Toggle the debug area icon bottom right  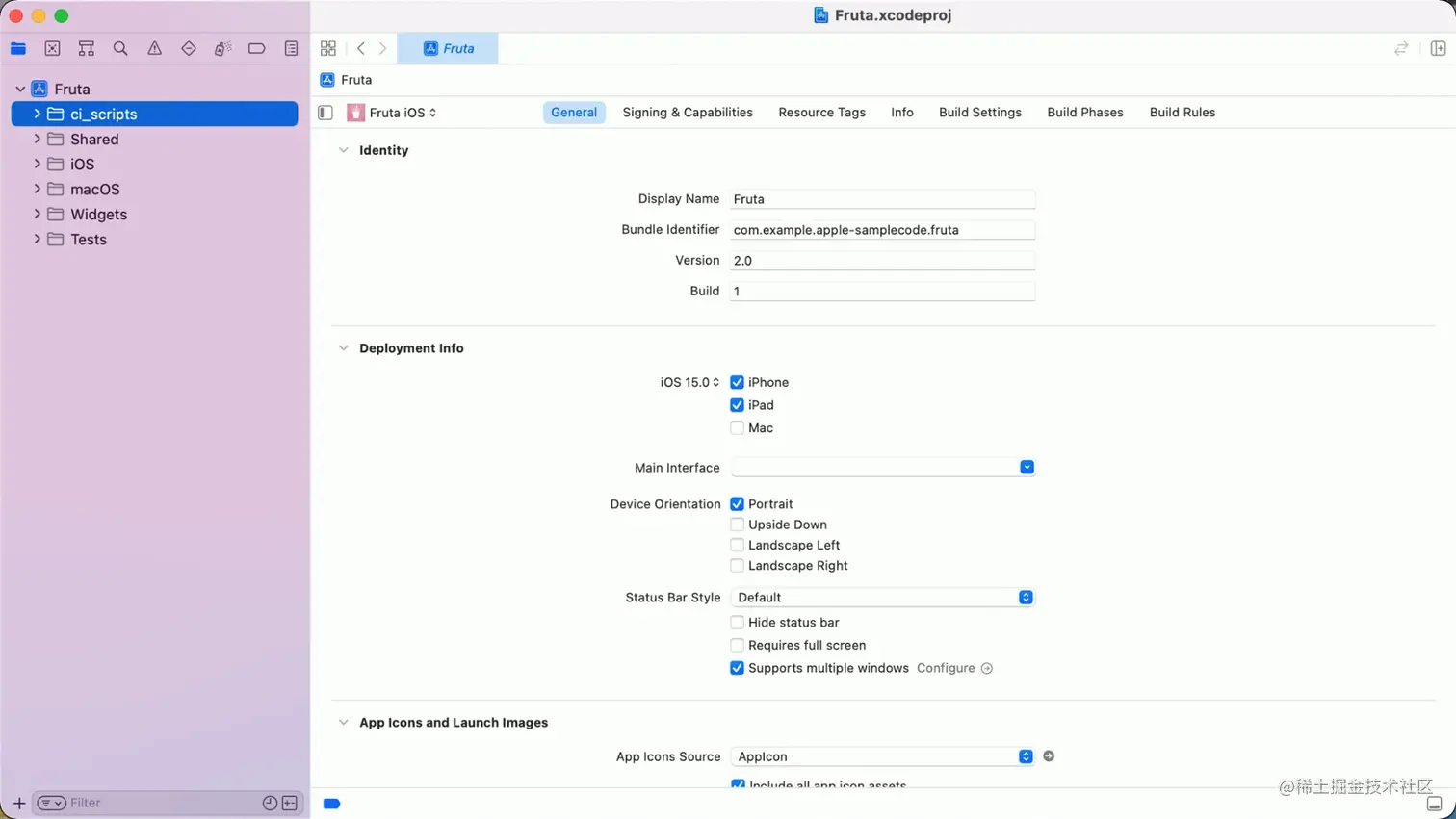[1434, 804]
